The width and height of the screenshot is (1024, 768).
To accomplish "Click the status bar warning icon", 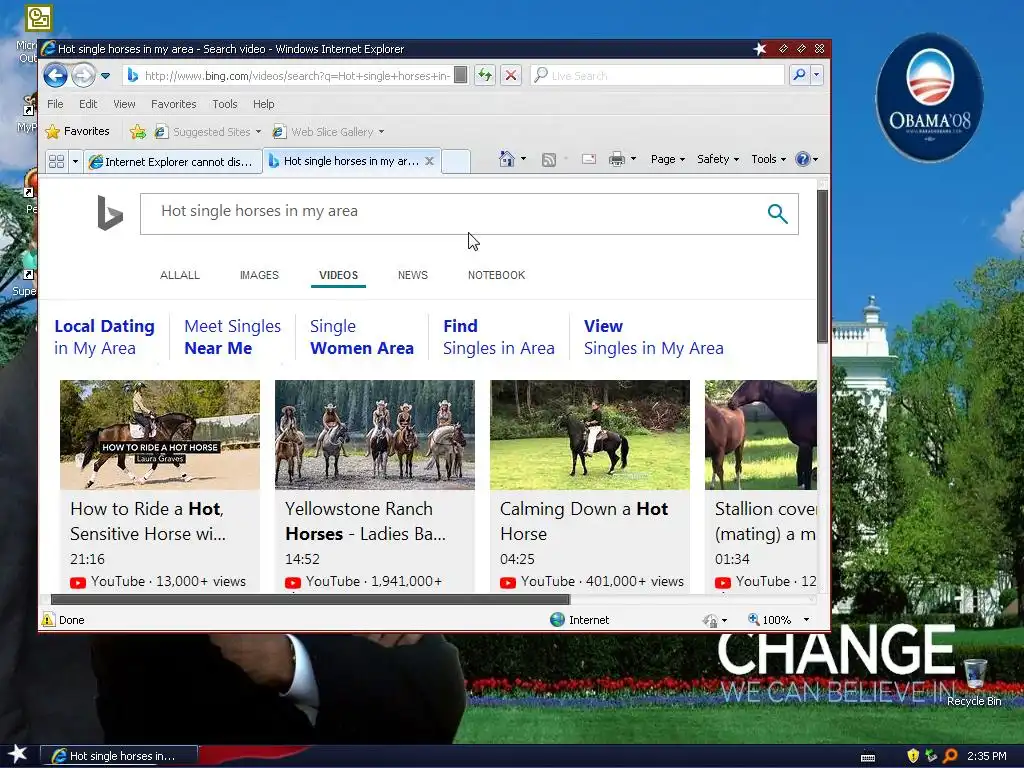I will pos(48,620).
